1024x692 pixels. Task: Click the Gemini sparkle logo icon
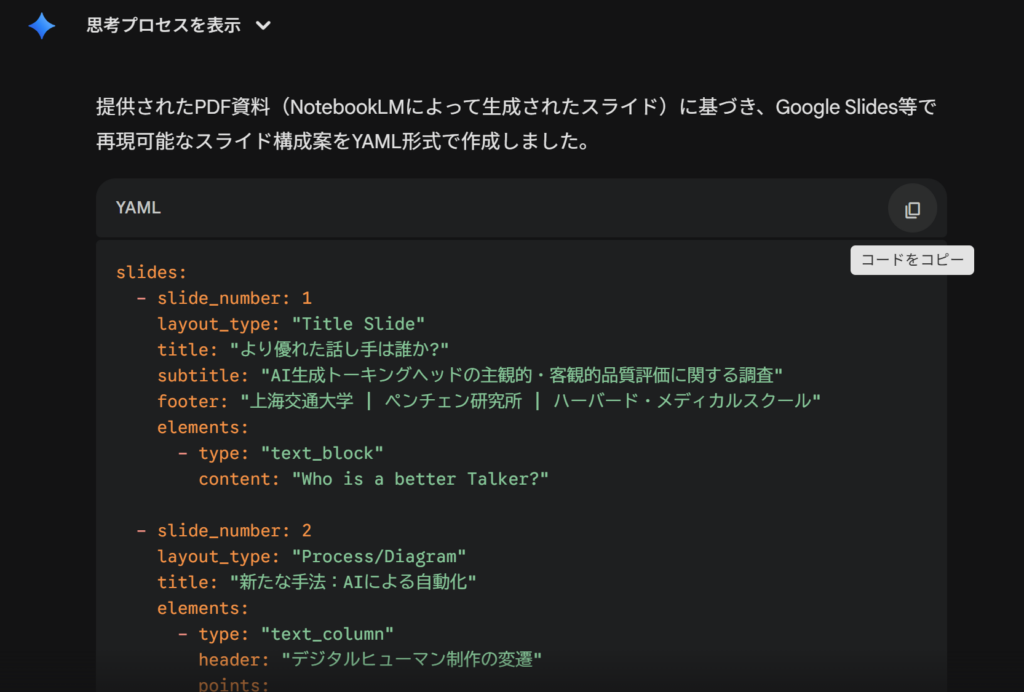(x=40, y=25)
